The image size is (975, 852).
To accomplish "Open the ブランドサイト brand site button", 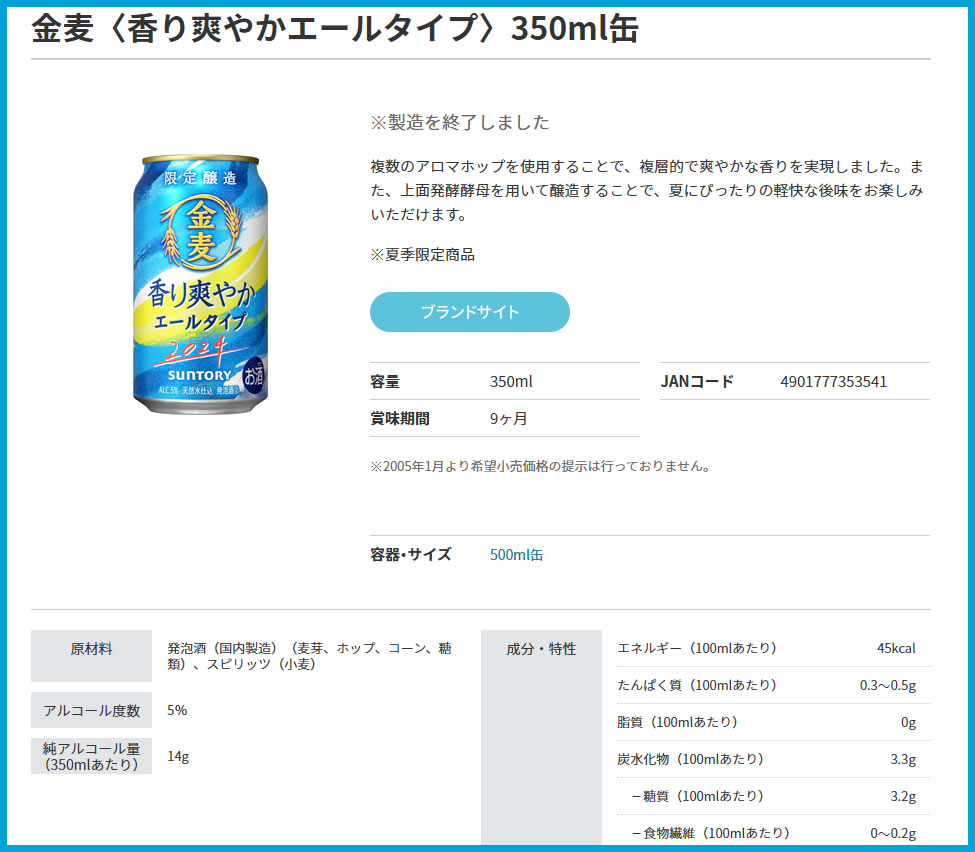I will tap(469, 312).
